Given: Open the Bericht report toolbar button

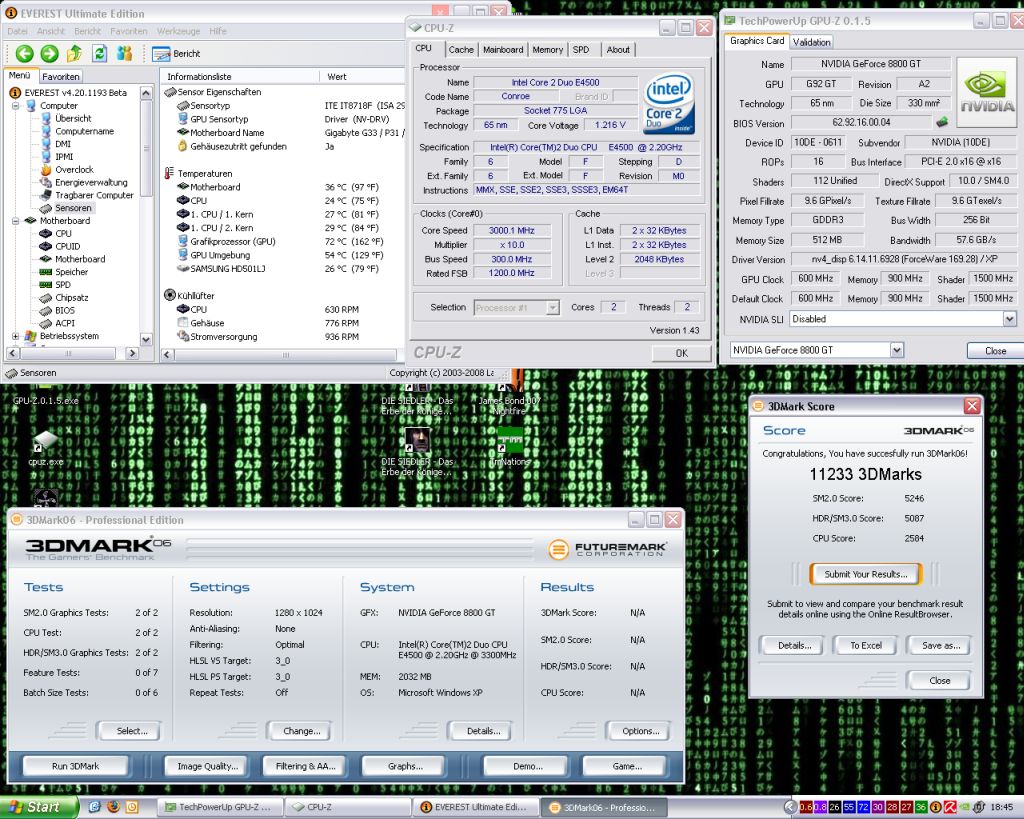Looking at the screenshot, I should 176,54.
